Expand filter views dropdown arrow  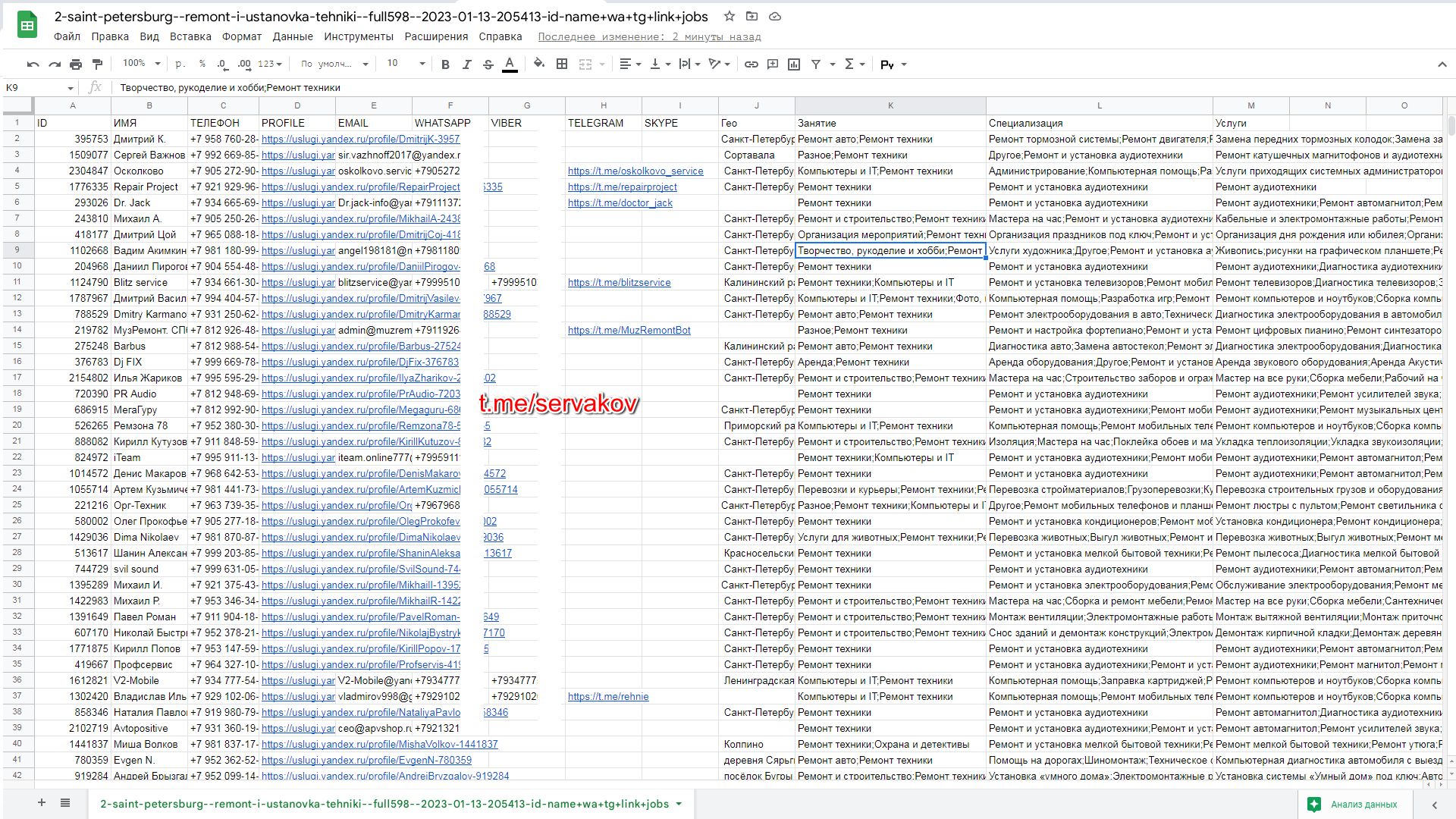[x=833, y=64]
